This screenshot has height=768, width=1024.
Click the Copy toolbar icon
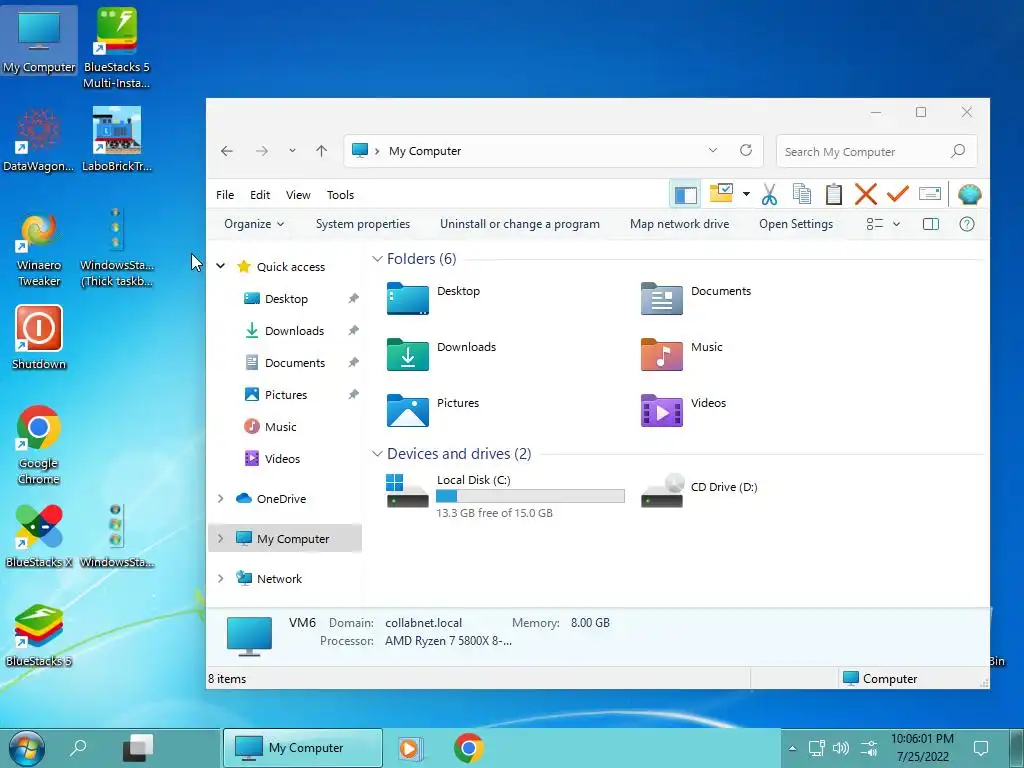pos(801,194)
